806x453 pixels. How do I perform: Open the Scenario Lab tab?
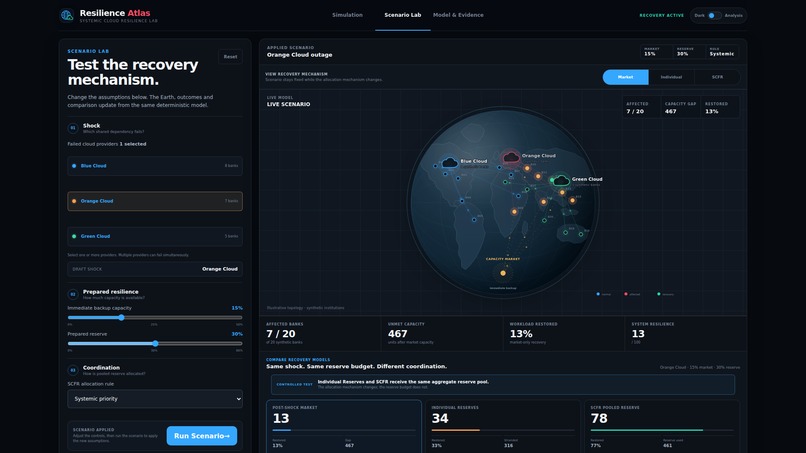[x=402, y=15]
